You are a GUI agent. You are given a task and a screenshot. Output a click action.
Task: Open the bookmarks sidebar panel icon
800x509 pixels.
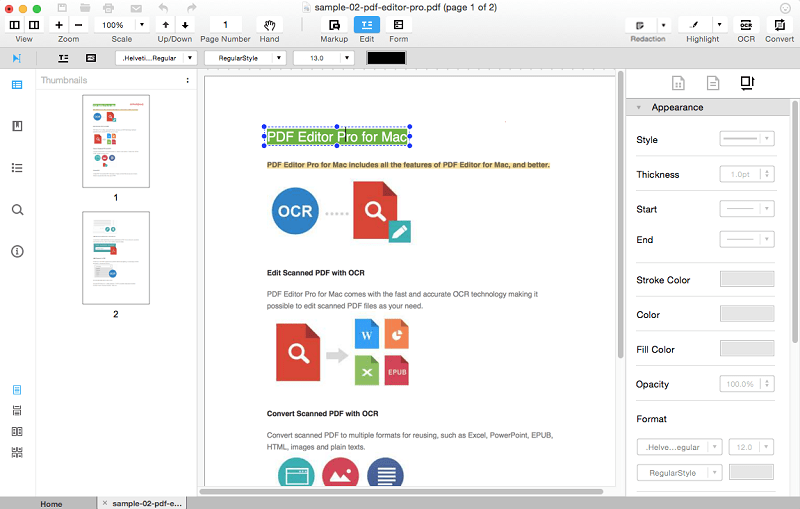pyautogui.click(x=17, y=126)
